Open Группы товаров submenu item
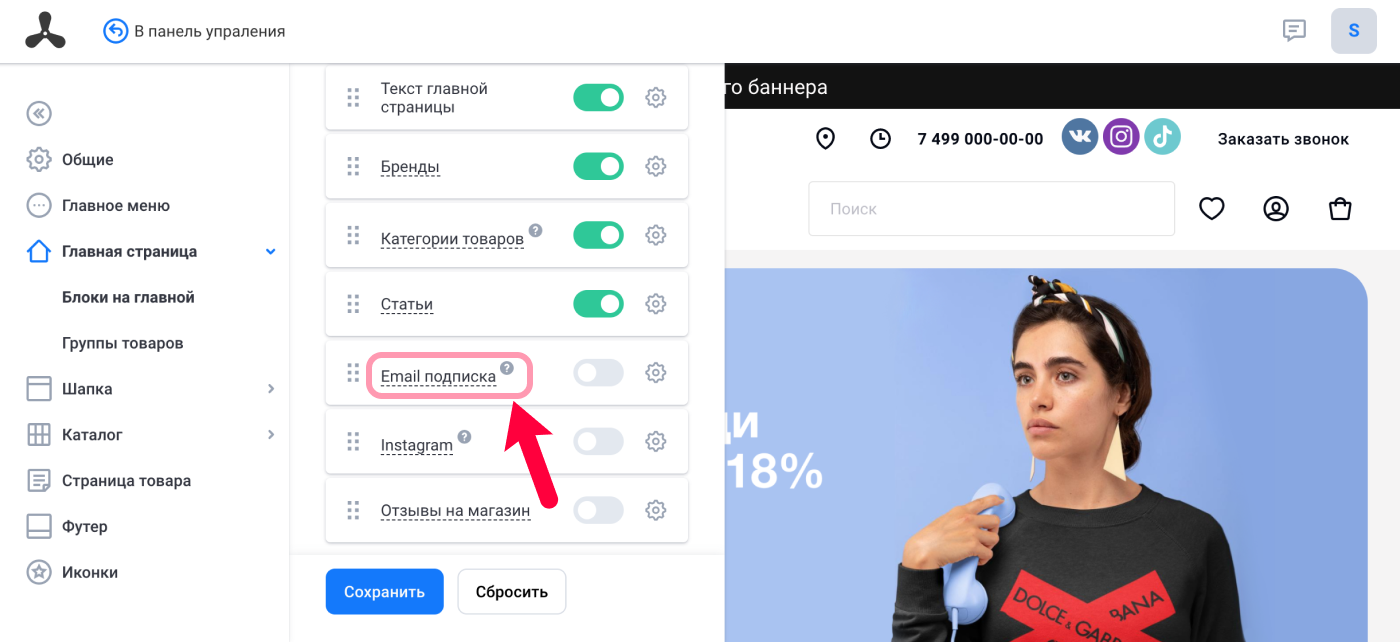Image resolution: width=1400 pixels, height=642 pixels. [123, 343]
